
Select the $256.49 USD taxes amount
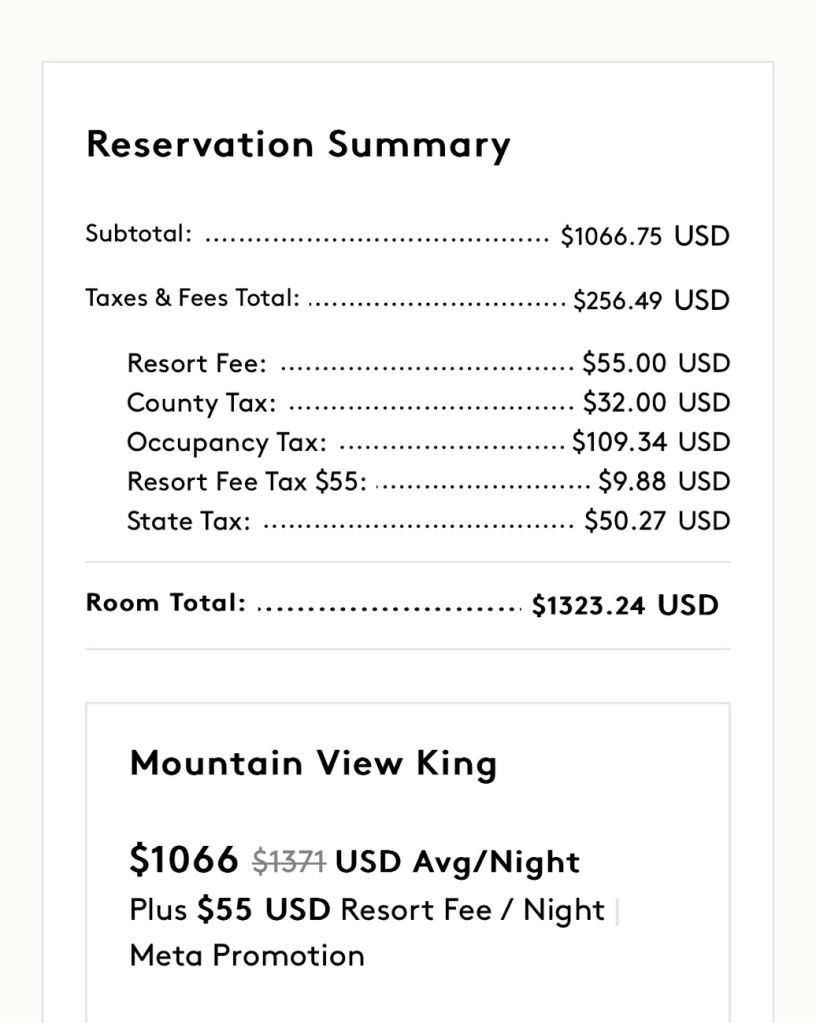tap(651, 301)
